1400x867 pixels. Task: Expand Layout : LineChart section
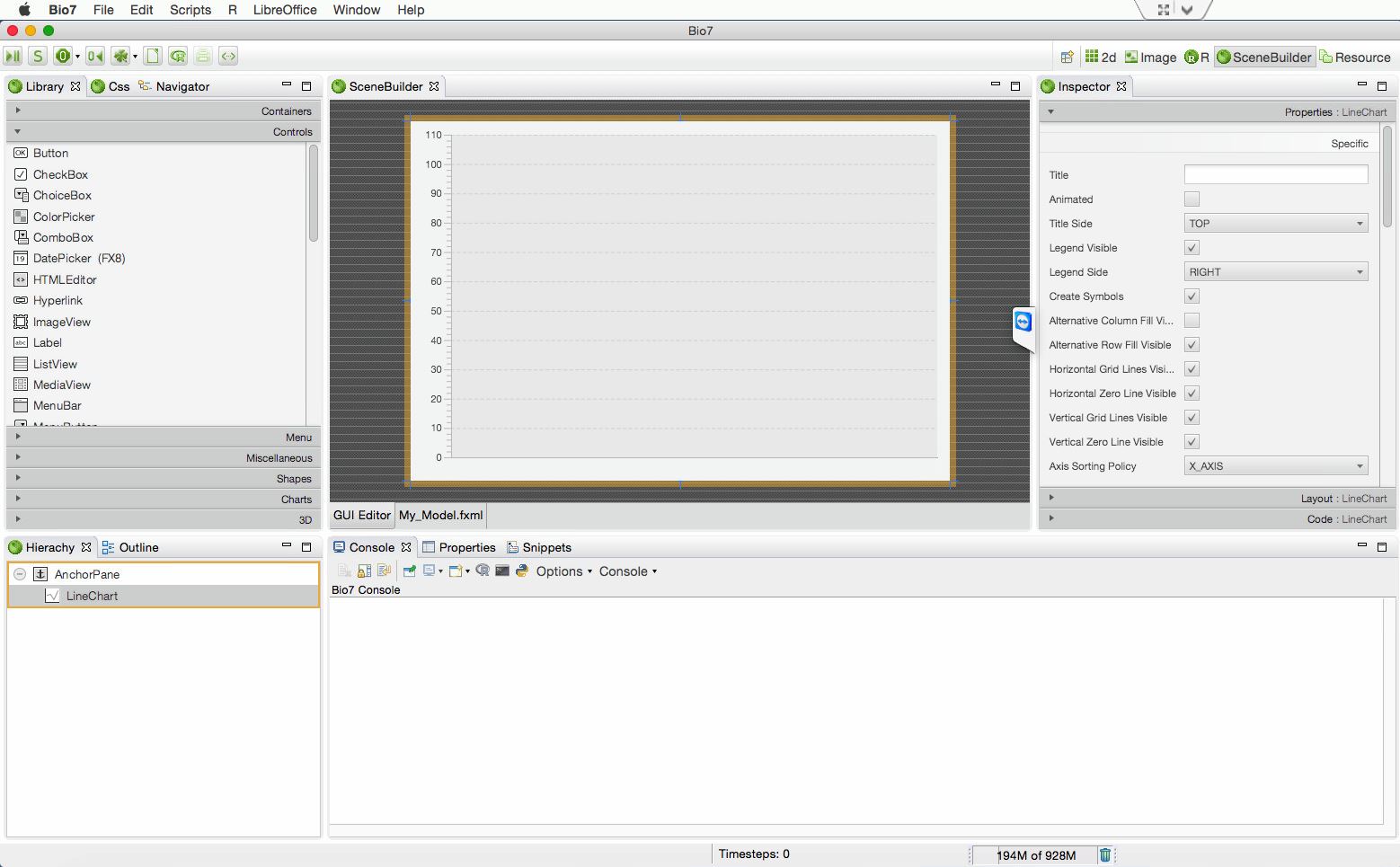1216,498
